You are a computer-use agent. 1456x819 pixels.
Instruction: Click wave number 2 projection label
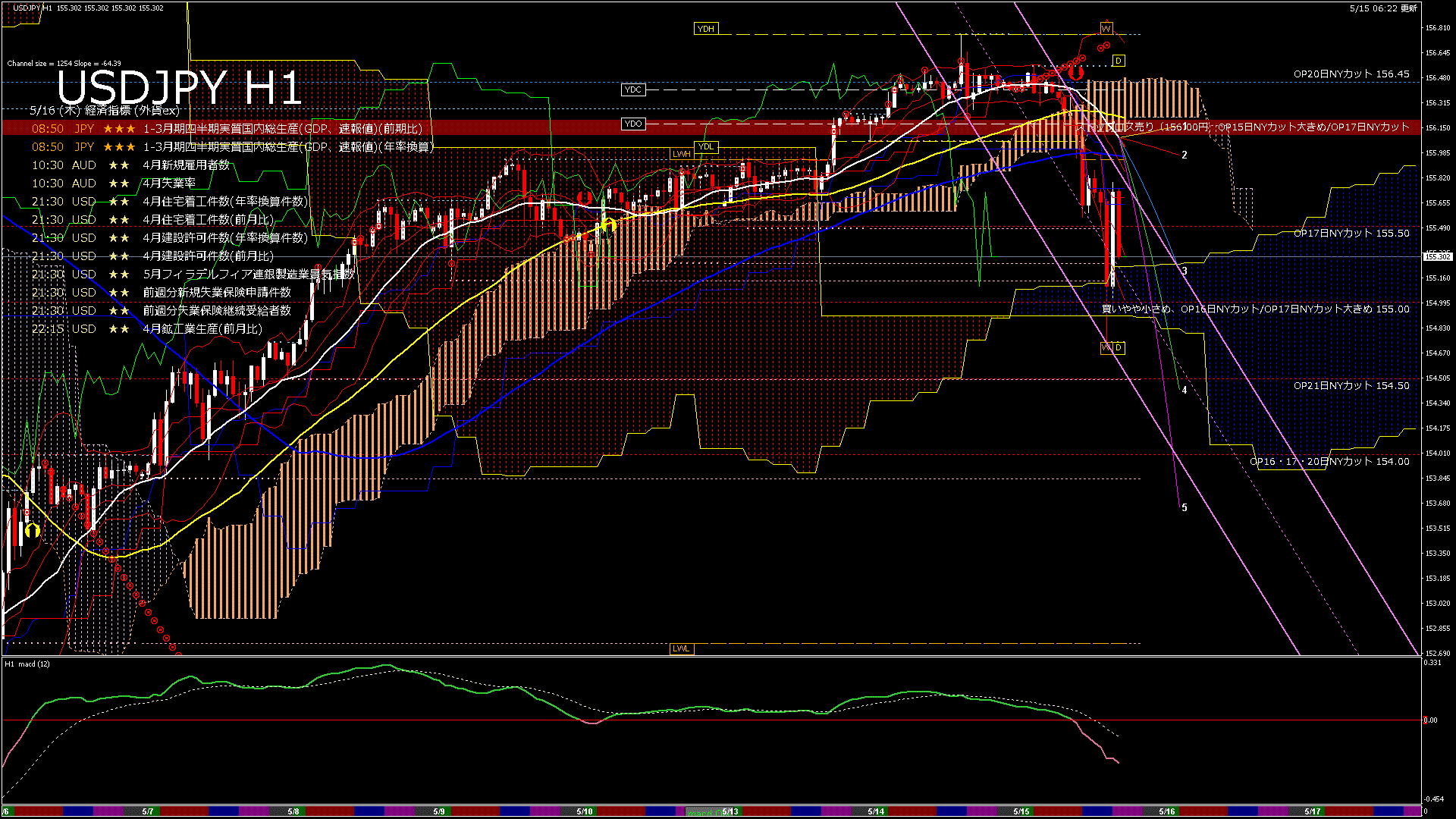(1185, 155)
